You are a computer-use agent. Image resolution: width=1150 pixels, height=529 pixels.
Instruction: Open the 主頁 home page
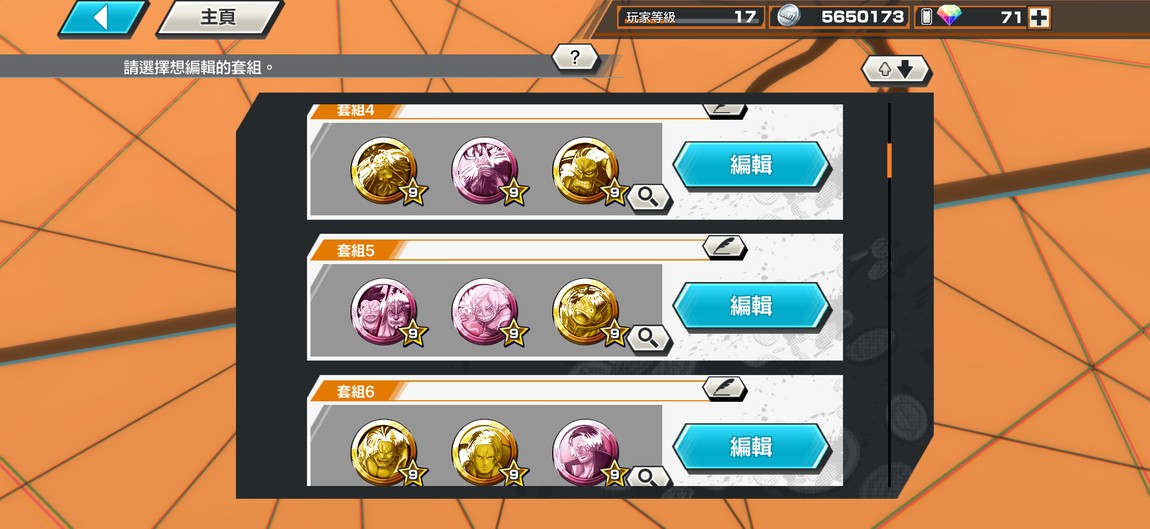(219, 18)
